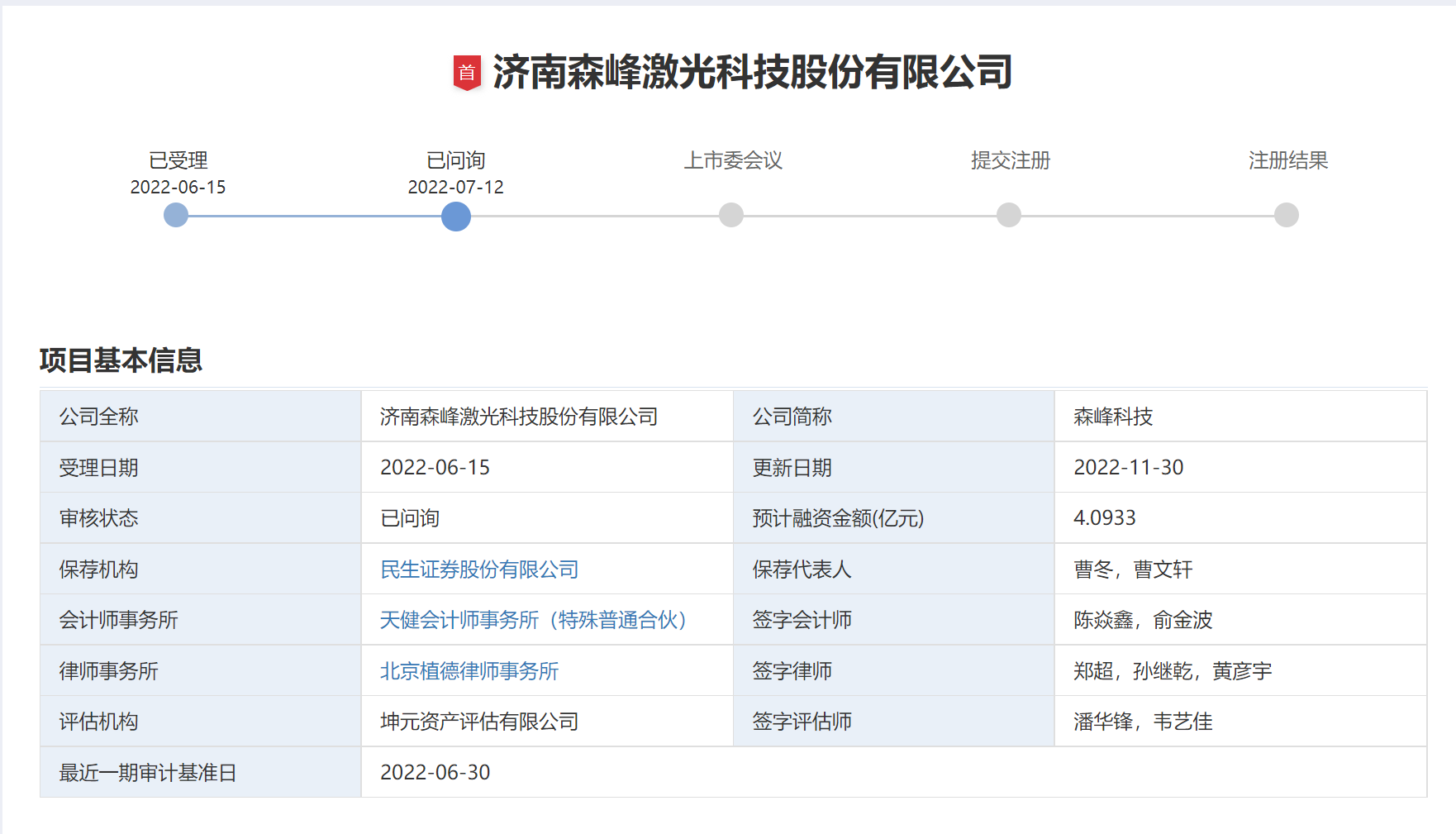Click the 郑超，孙继乾，黄彦宇 value cell
The image size is (1456, 834).
click(x=1241, y=671)
